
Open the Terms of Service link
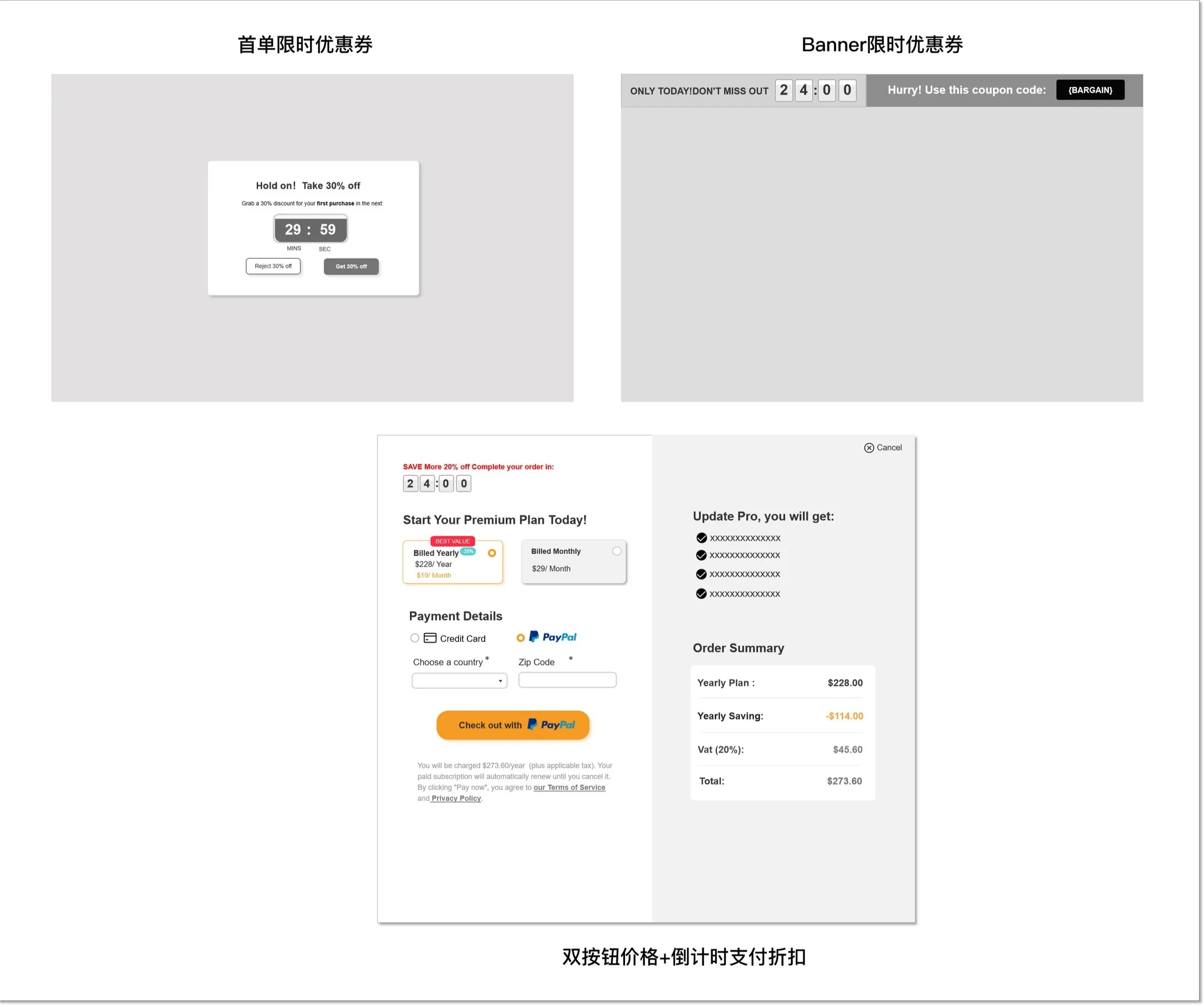[569, 787]
